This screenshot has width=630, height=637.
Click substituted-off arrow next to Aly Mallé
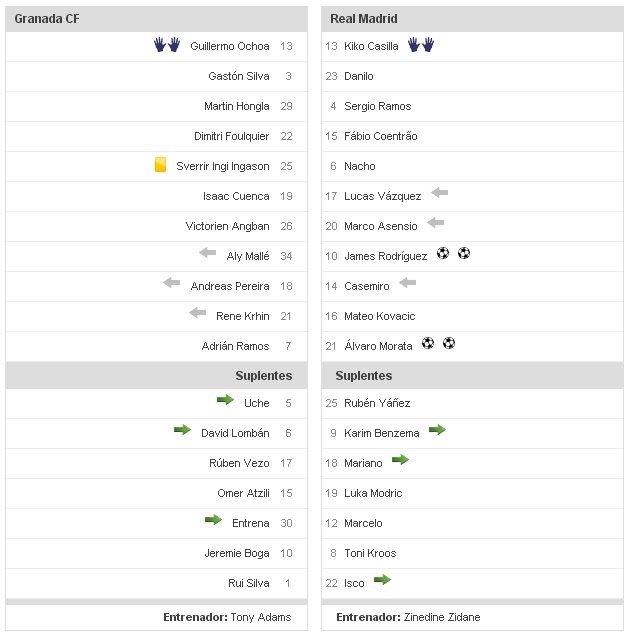click(207, 253)
